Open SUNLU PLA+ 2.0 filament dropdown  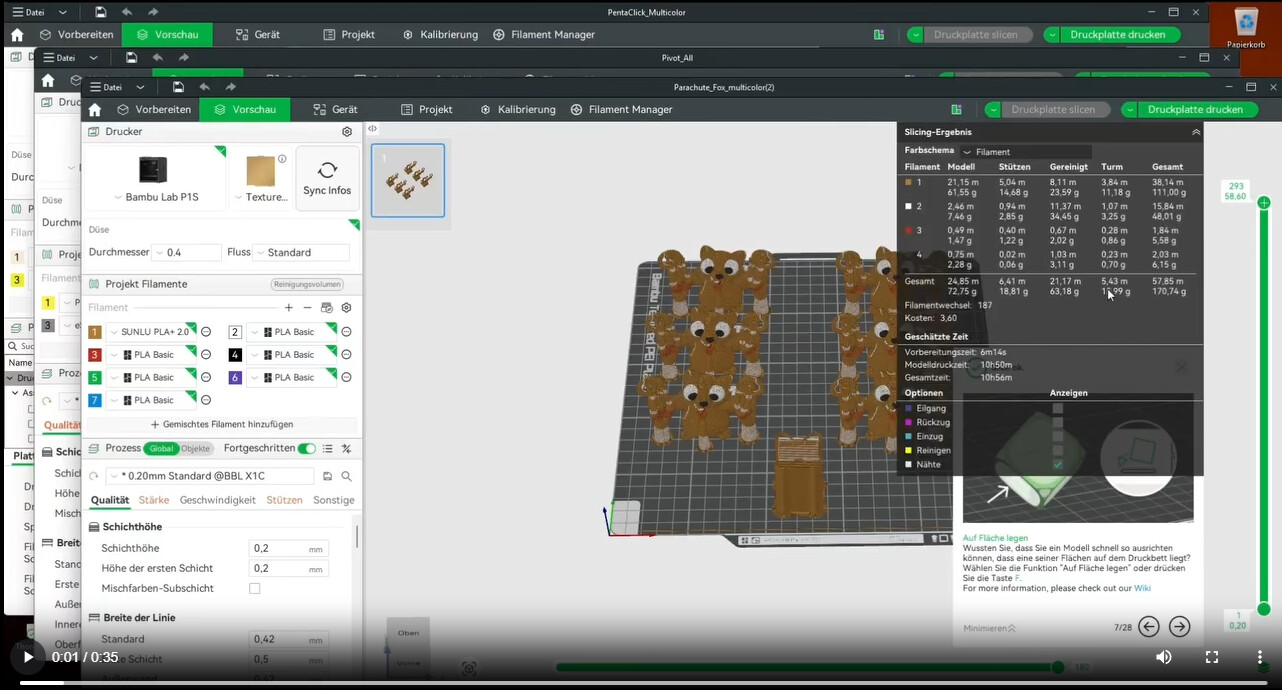pyautogui.click(x=151, y=332)
